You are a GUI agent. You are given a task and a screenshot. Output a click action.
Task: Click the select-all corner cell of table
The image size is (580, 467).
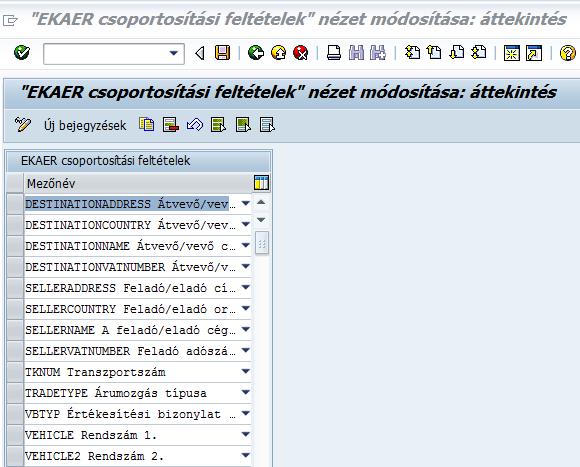tap(15, 183)
